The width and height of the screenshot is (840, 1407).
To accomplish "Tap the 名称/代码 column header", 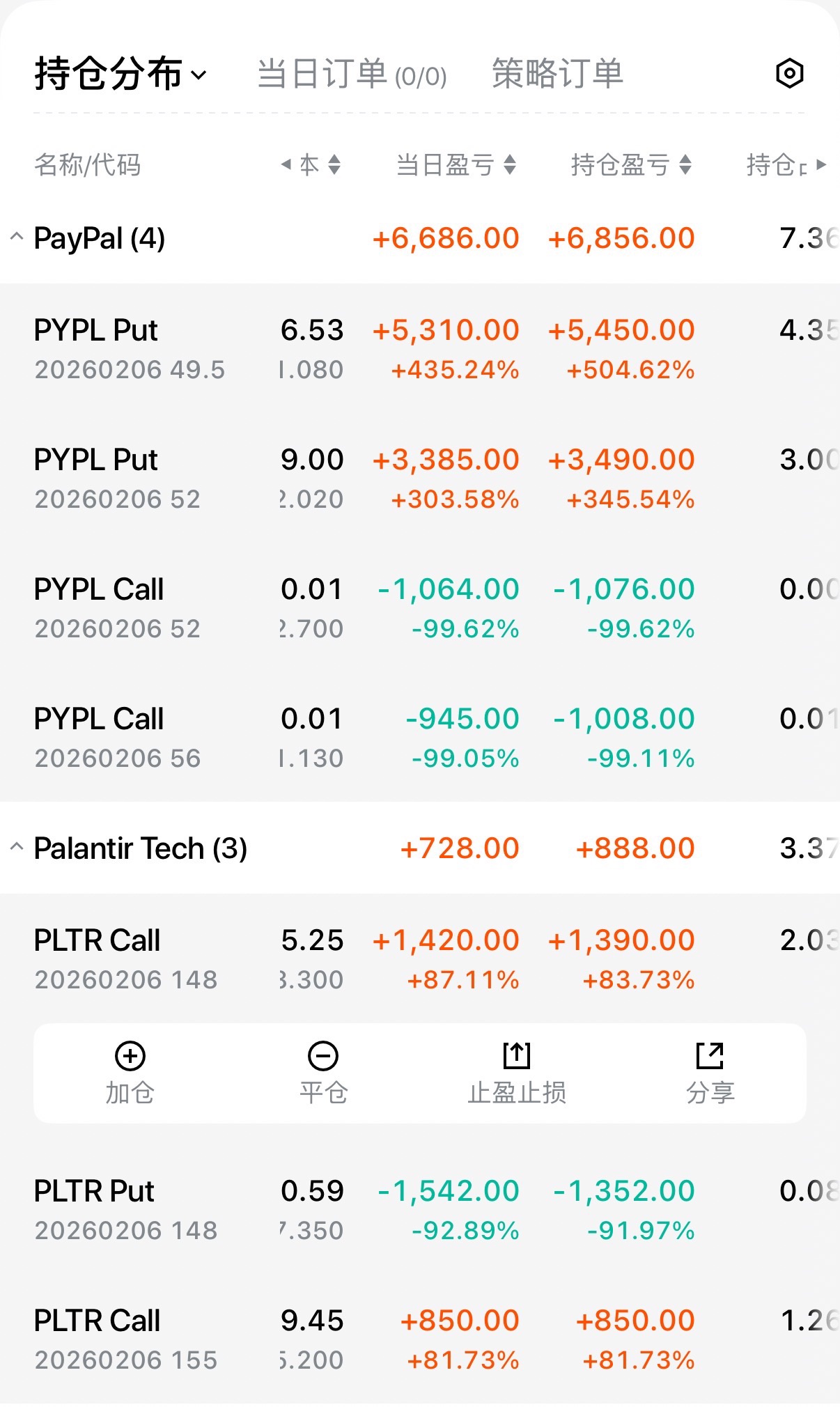I will point(88,165).
